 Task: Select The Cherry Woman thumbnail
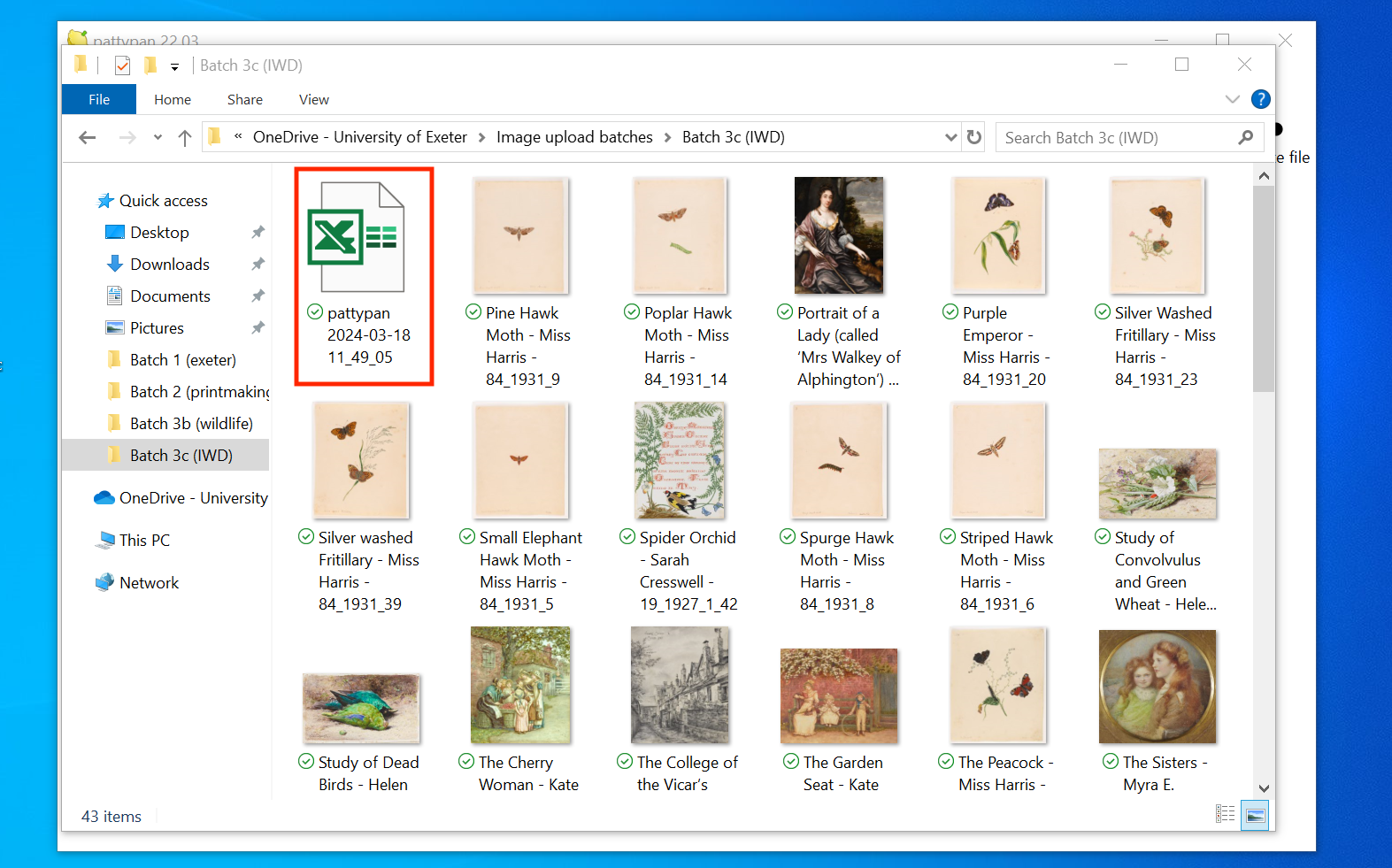[x=520, y=685]
